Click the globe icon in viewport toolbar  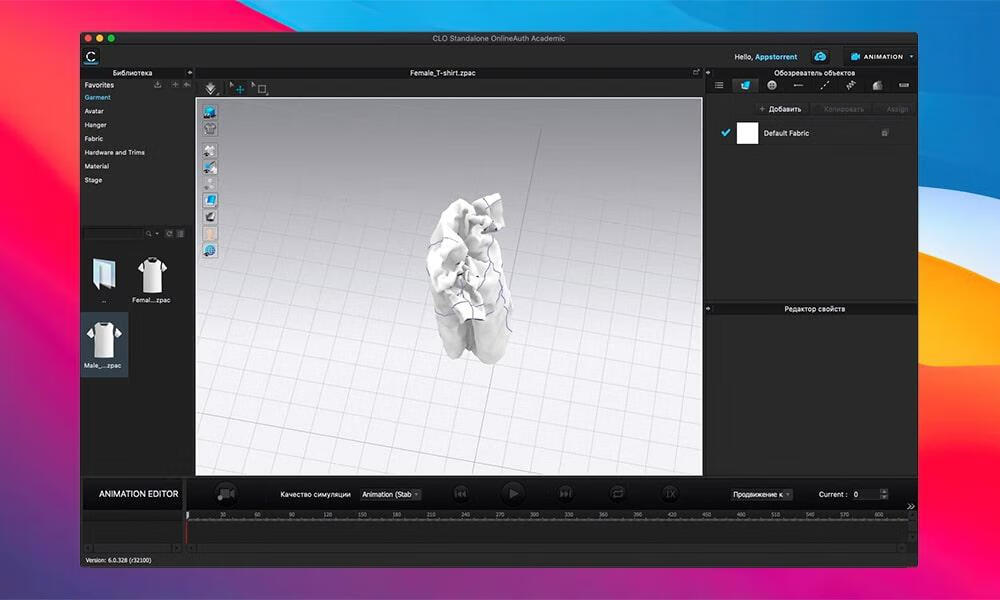point(210,251)
